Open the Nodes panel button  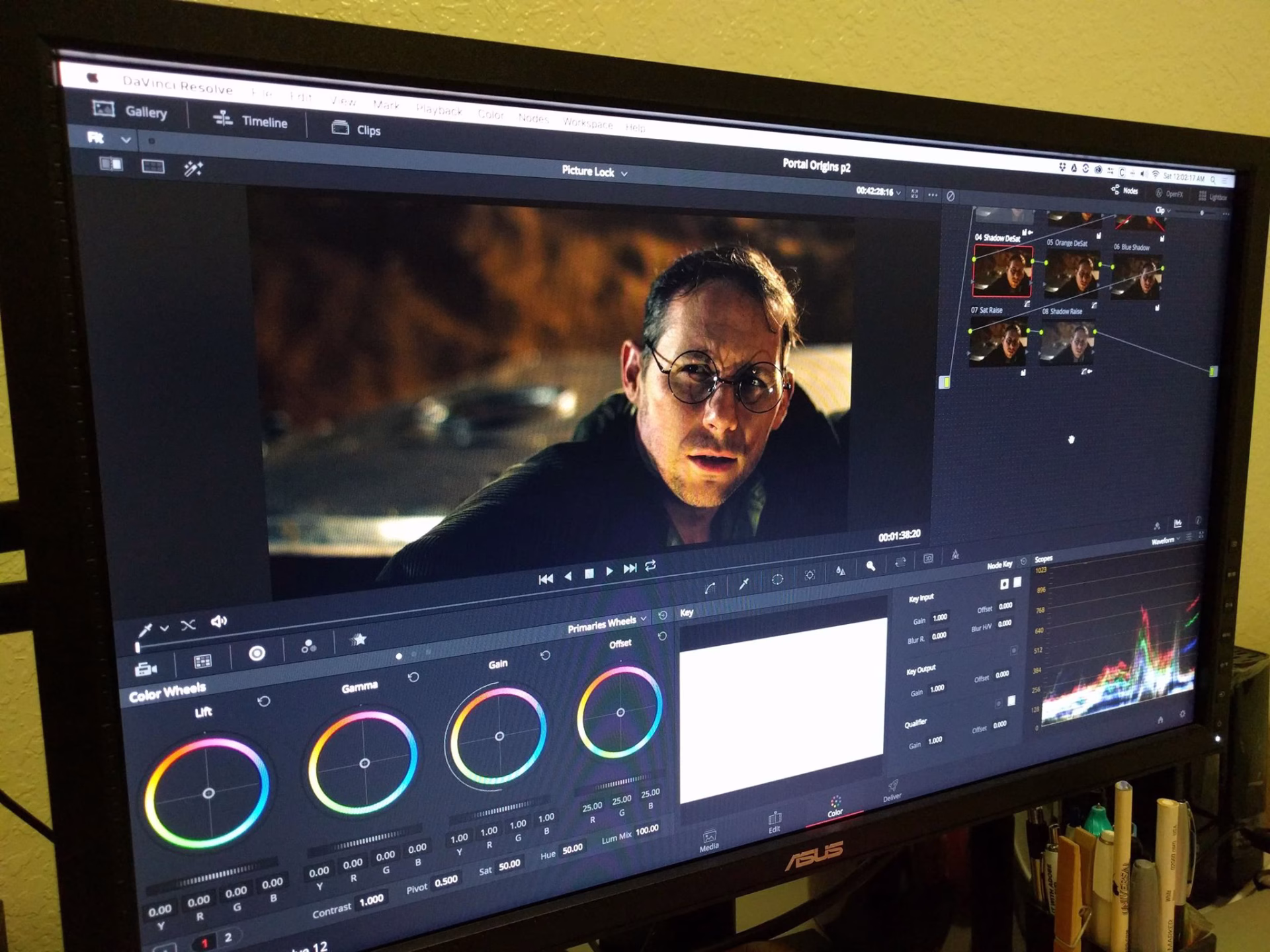pyautogui.click(x=1124, y=190)
